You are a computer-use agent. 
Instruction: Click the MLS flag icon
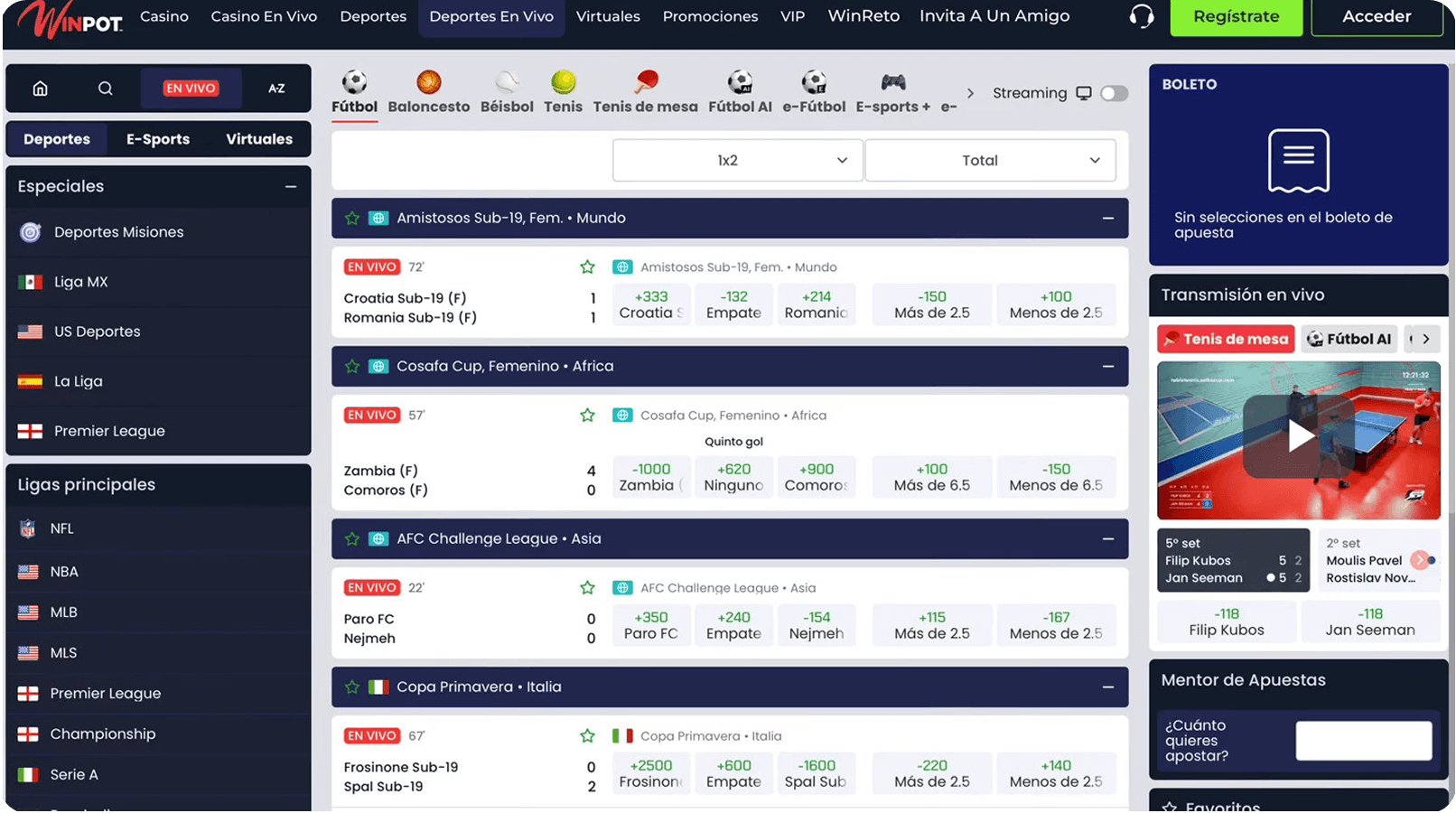point(28,653)
